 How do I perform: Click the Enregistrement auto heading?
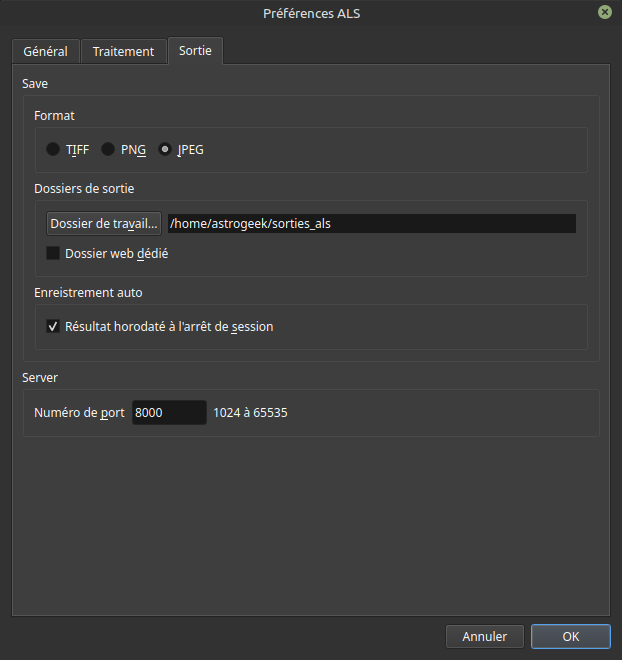pos(88,293)
